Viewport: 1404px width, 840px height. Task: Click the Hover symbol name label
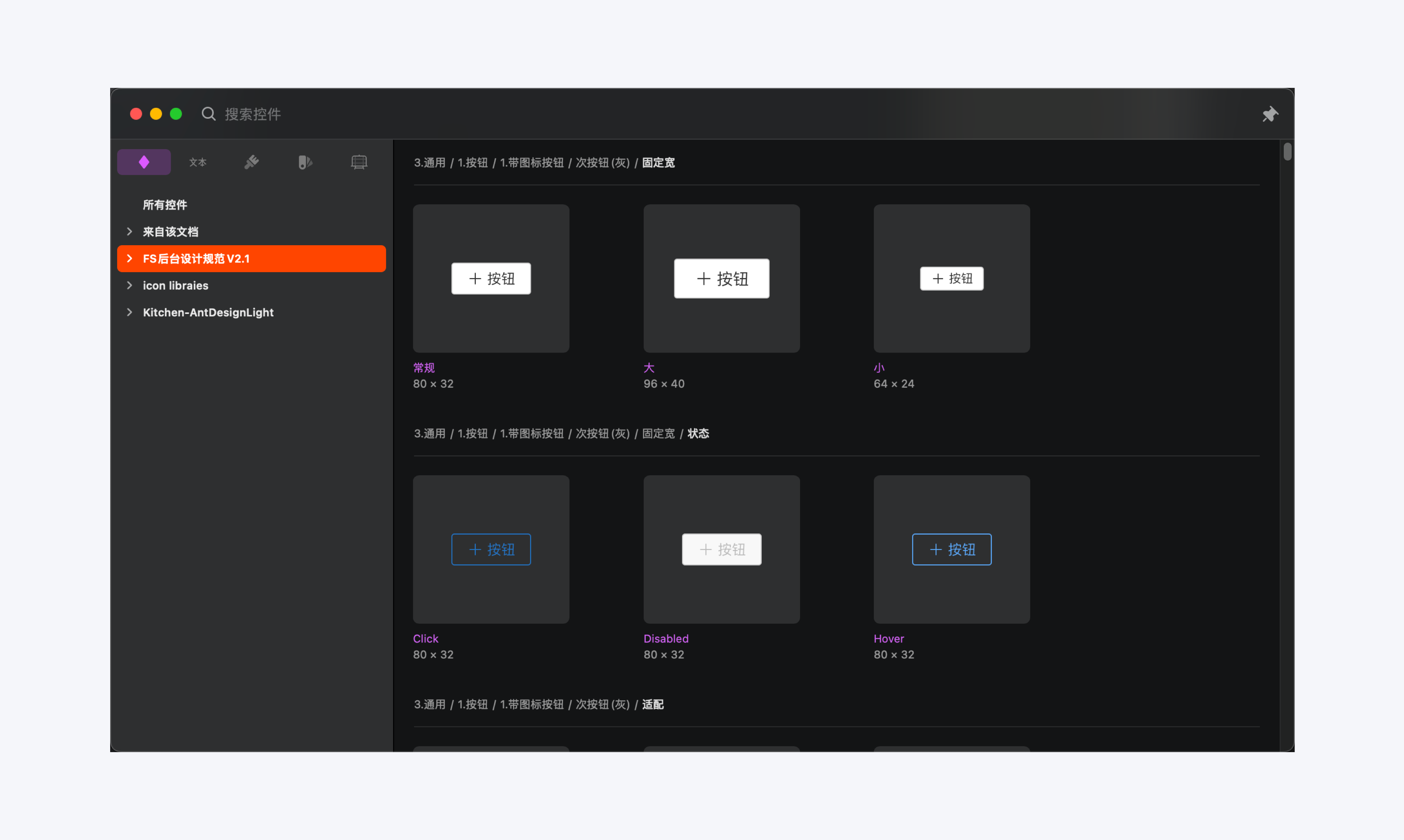(889, 638)
